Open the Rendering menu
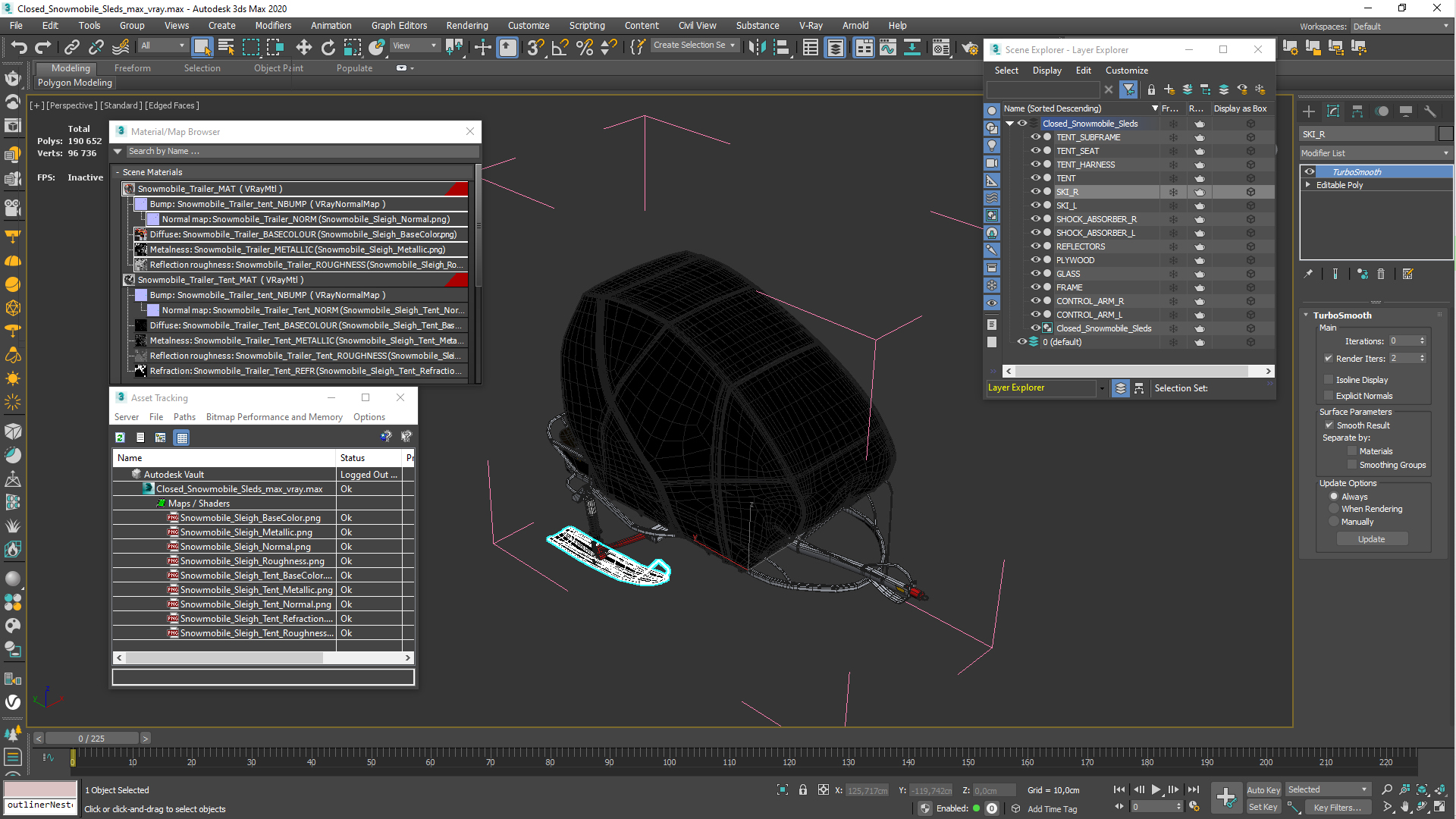 (x=467, y=25)
